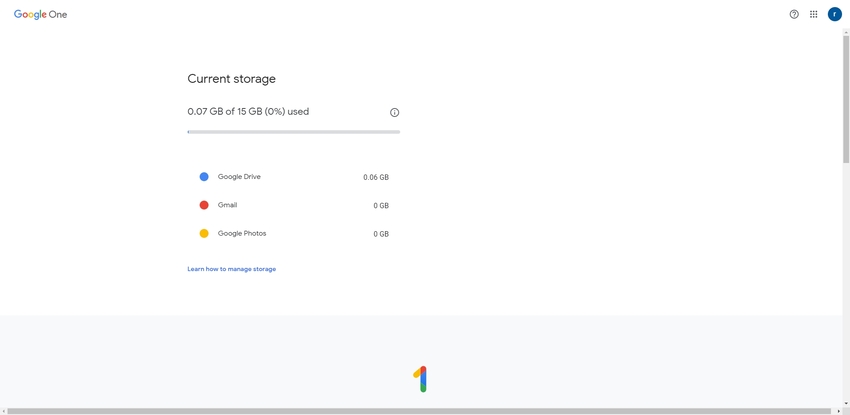850x415 pixels.
Task: Click the storage usage progress bar
Action: 294,132
